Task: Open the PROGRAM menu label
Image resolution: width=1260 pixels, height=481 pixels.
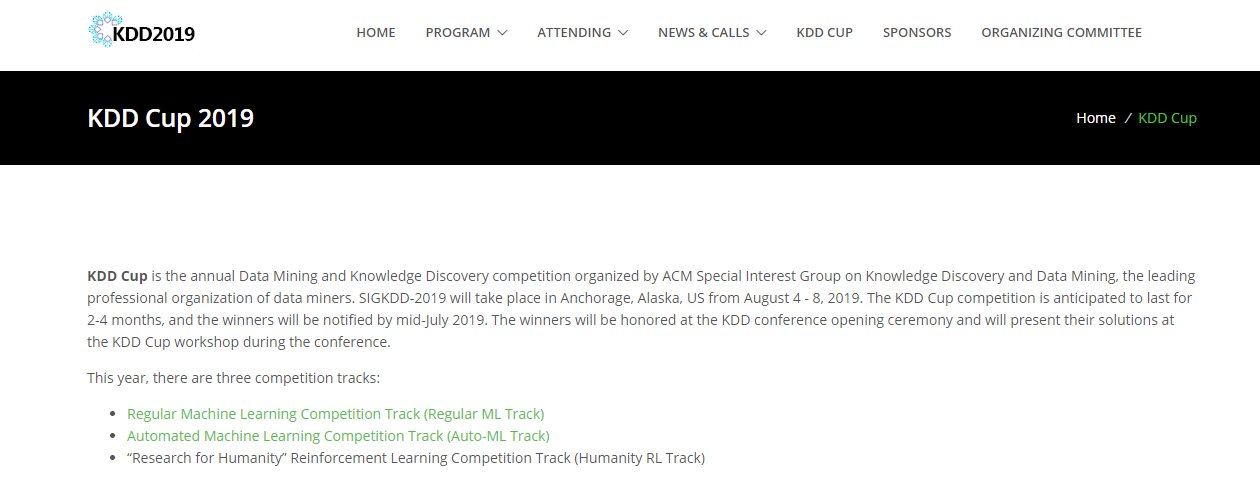Action: pos(458,33)
